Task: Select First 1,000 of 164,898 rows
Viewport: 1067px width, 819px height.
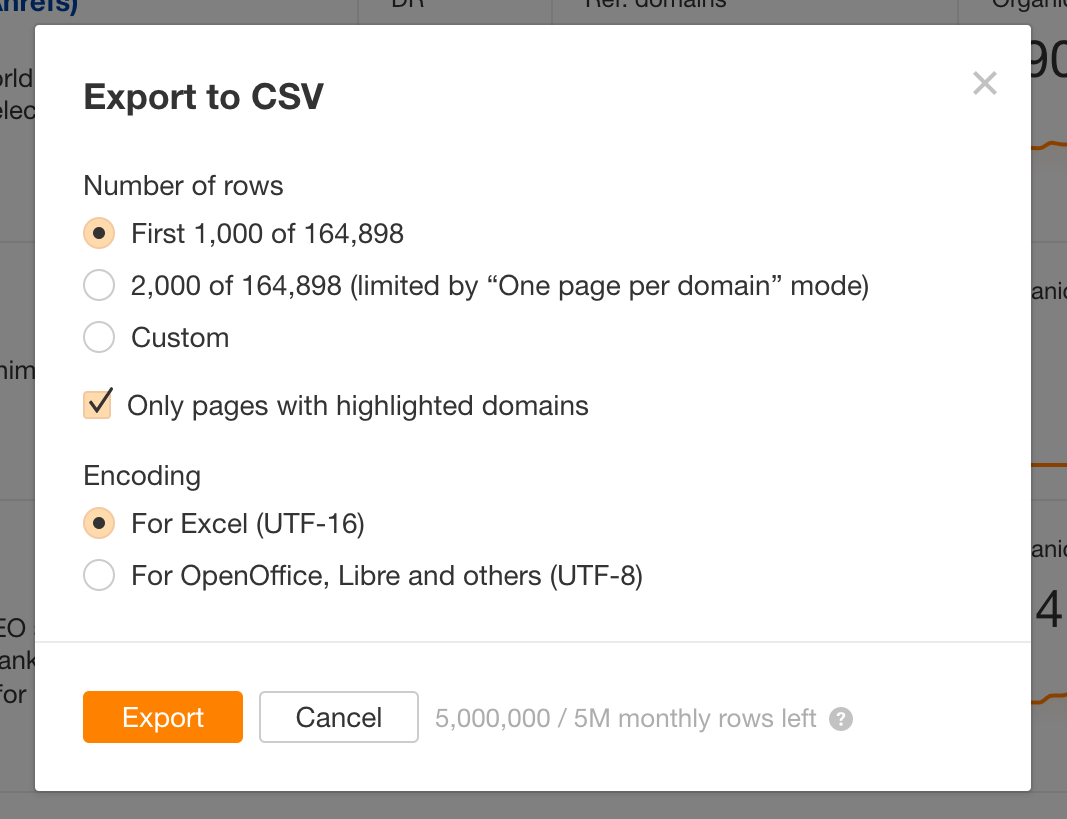Action: click(x=99, y=234)
